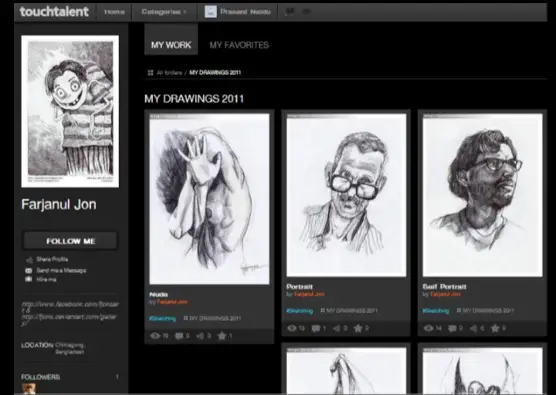
Task: Open the partially visible drawing below Portrait
Action: [x=346, y=371]
